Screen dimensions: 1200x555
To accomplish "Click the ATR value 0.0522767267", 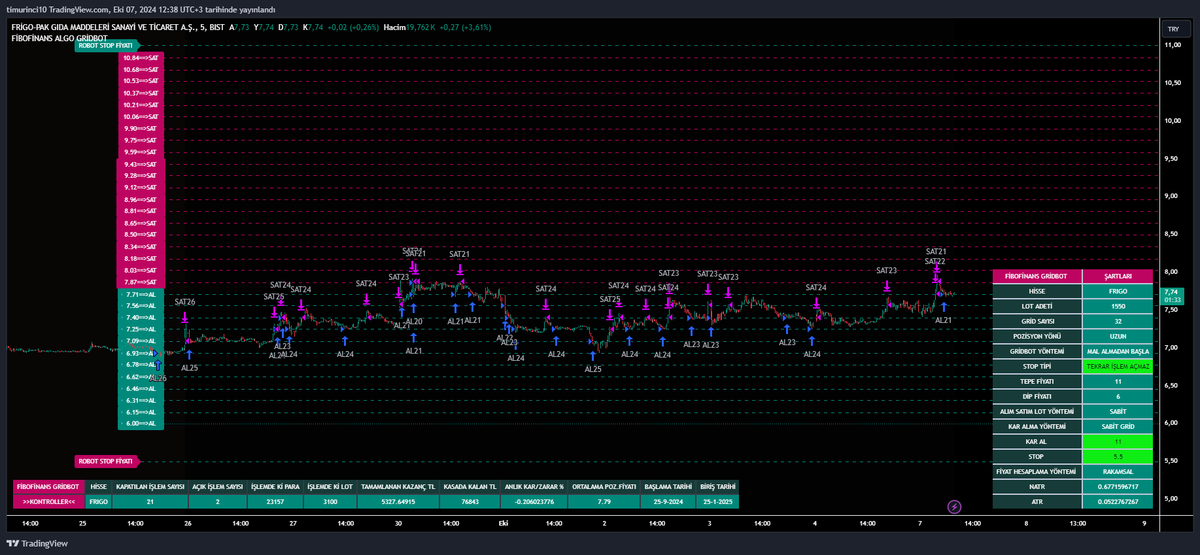I will pyautogui.click(x=1118, y=501).
